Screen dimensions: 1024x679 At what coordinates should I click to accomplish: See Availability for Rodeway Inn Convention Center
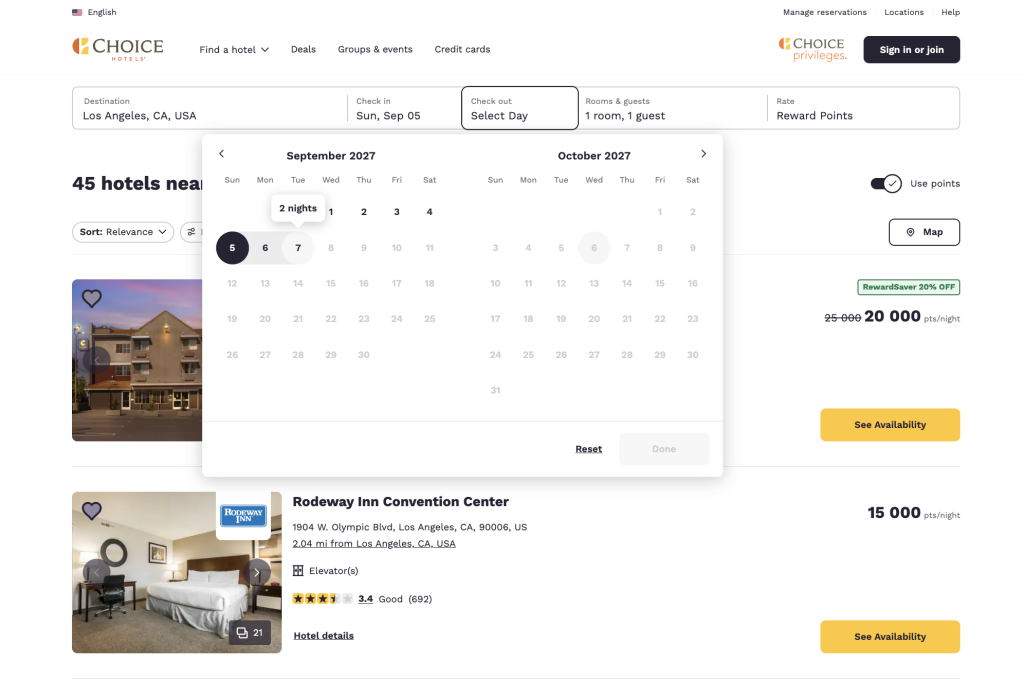click(x=890, y=637)
